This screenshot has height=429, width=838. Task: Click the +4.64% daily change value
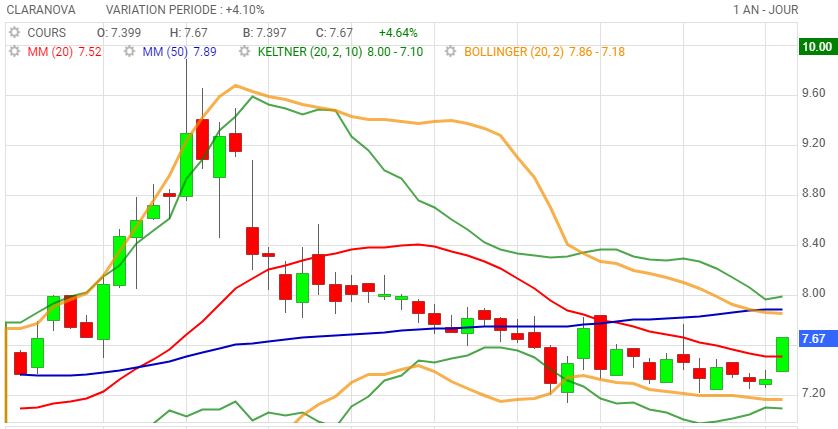[x=398, y=33]
